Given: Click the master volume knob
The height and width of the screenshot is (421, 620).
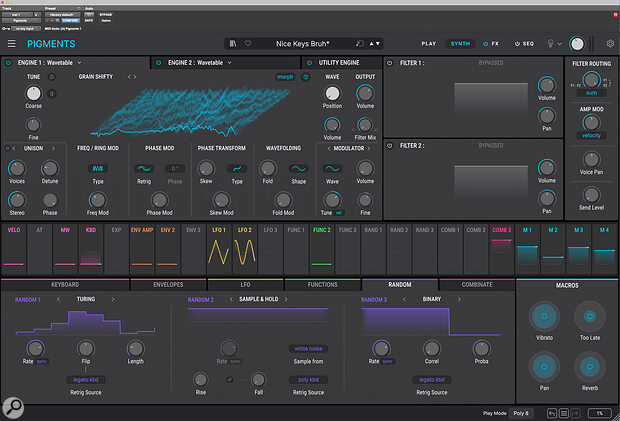Looking at the screenshot, I should click(577, 44).
